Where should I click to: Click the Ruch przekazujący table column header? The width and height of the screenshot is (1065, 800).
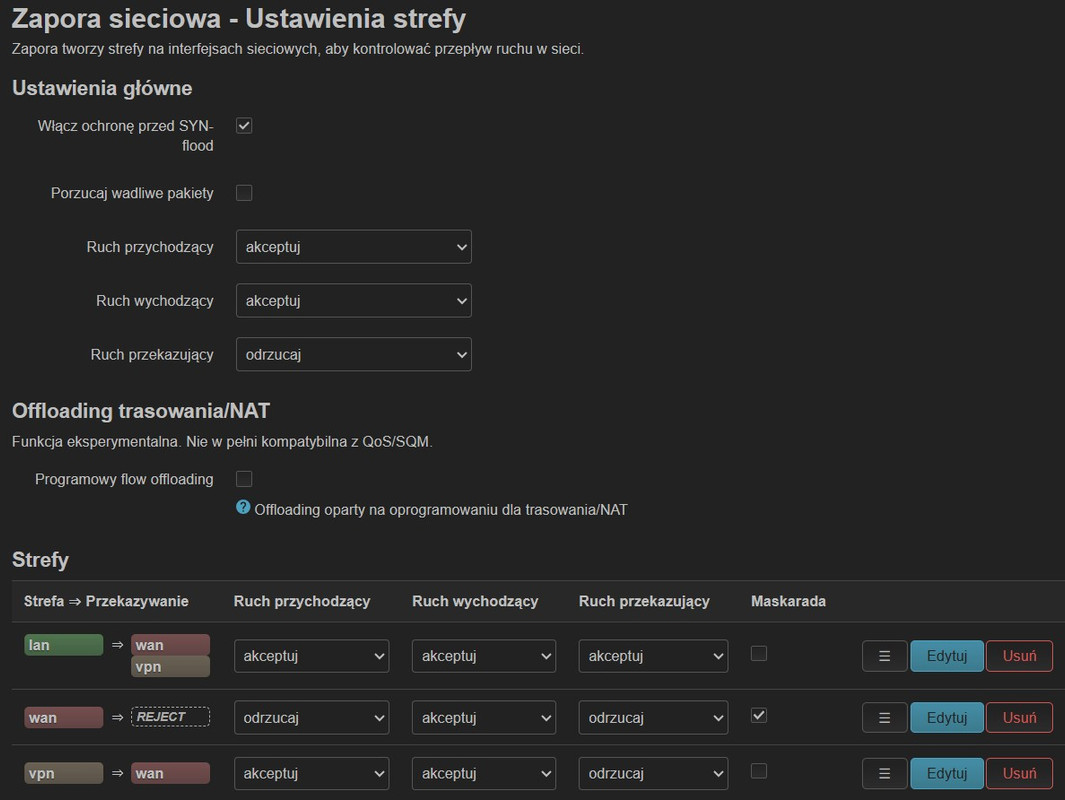click(x=644, y=601)
